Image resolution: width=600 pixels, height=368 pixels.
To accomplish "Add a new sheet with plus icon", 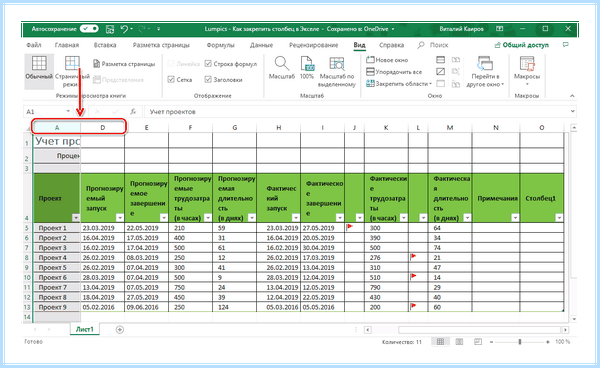I will pos(120,329).
